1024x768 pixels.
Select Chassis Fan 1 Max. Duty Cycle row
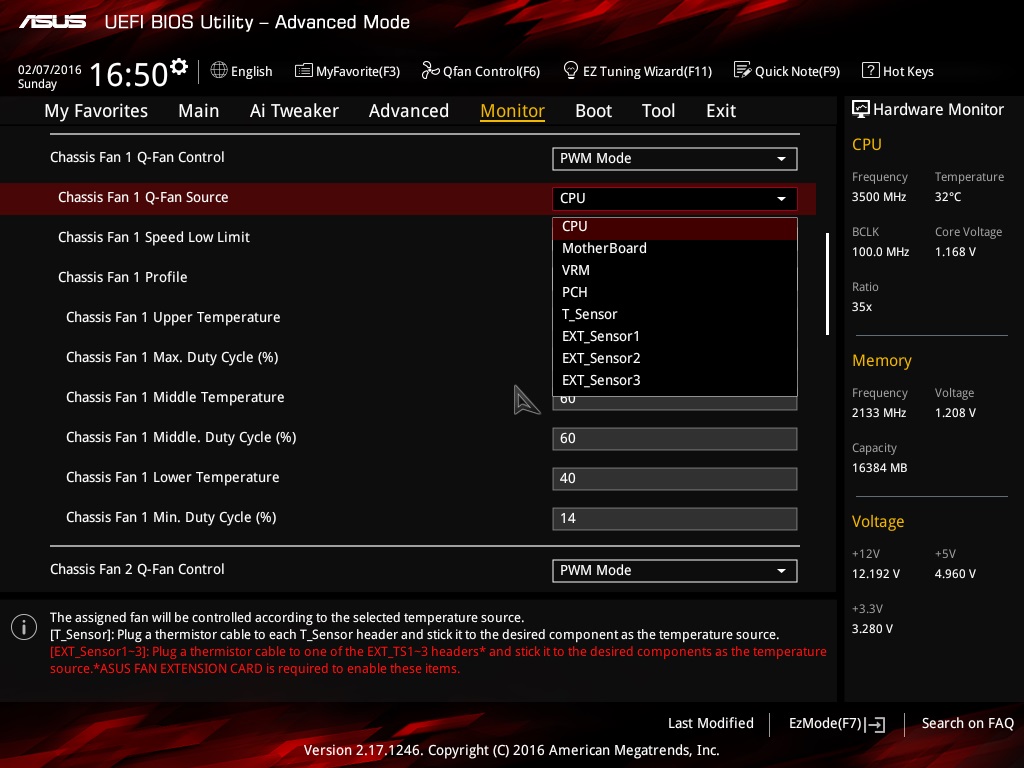click(172, 357)
